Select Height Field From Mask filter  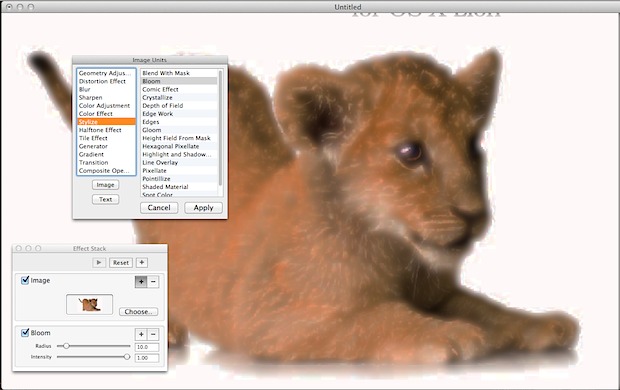[179, 138]
